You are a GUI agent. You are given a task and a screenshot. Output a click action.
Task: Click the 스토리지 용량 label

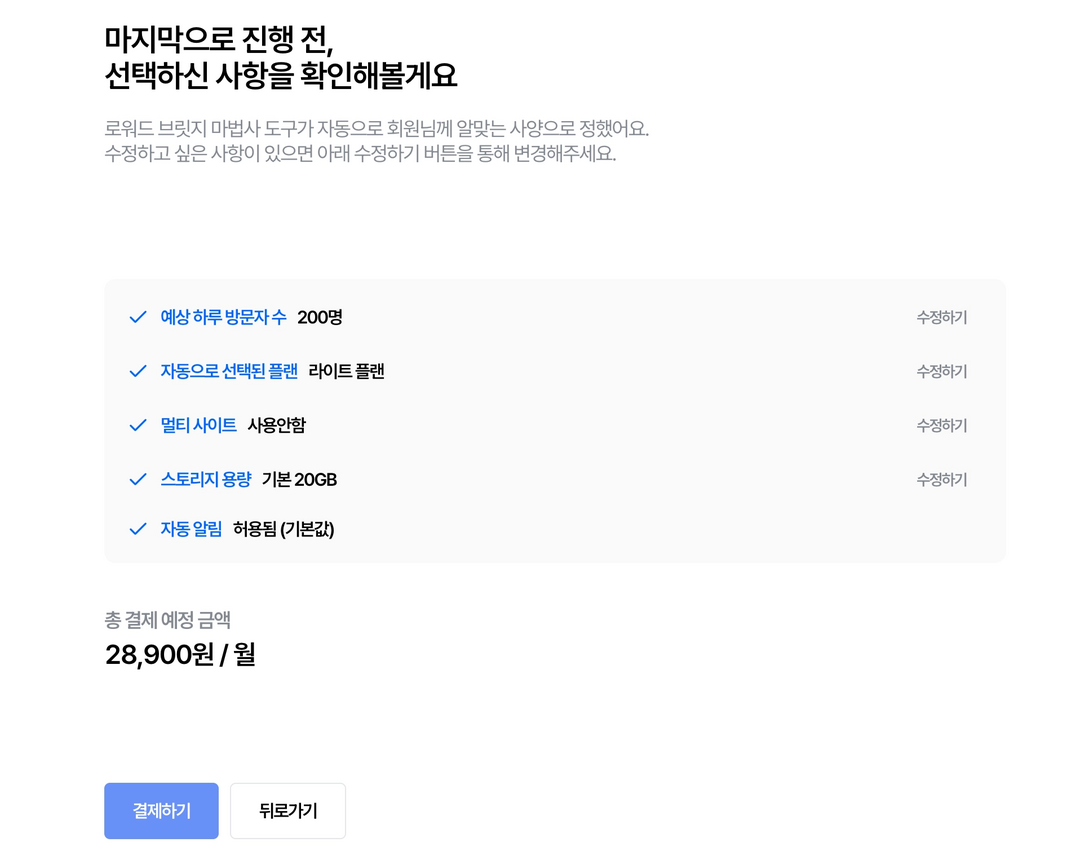pos(205,479)
